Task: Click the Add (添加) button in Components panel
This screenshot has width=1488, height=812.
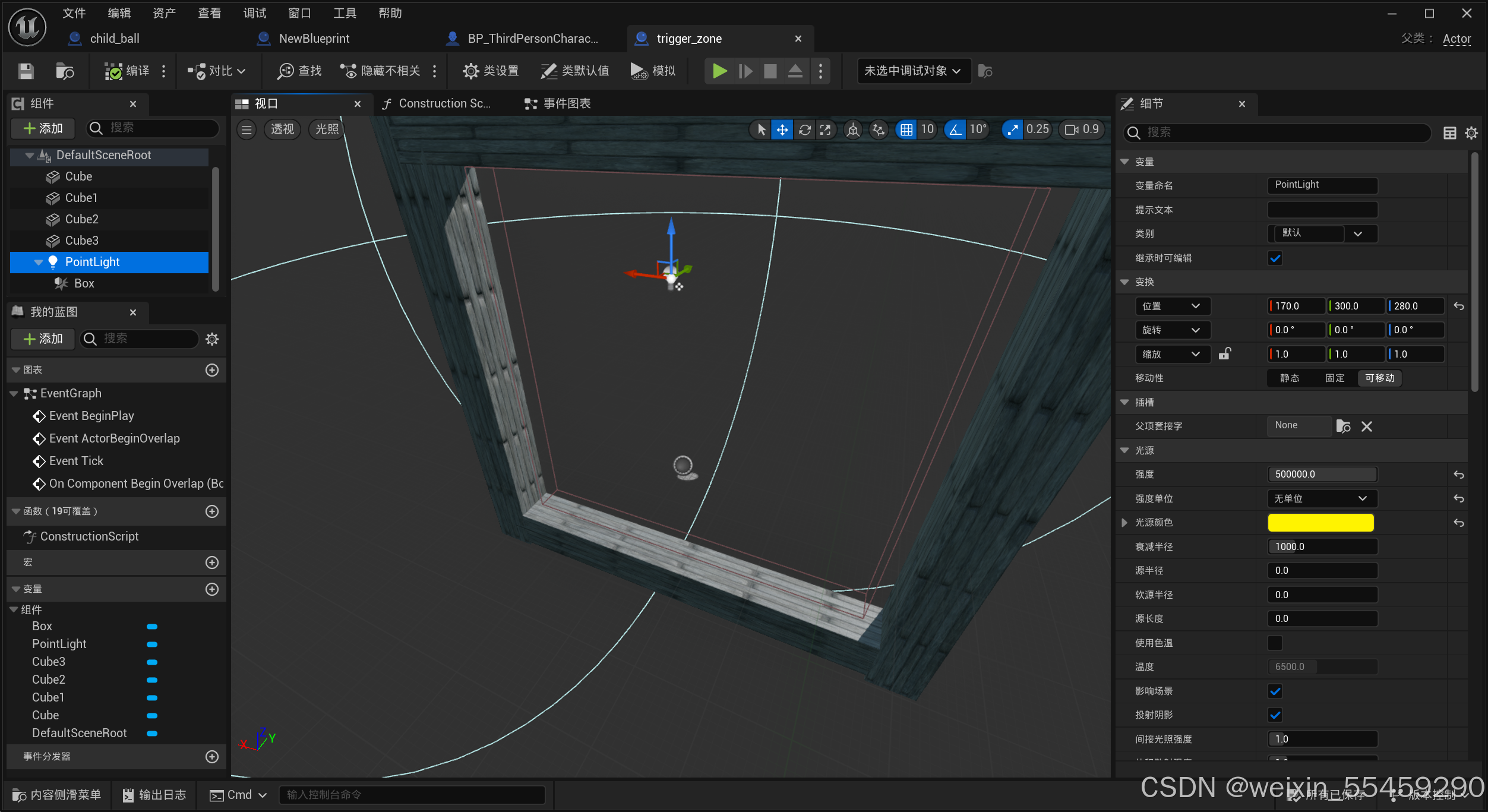Action: 43,128
